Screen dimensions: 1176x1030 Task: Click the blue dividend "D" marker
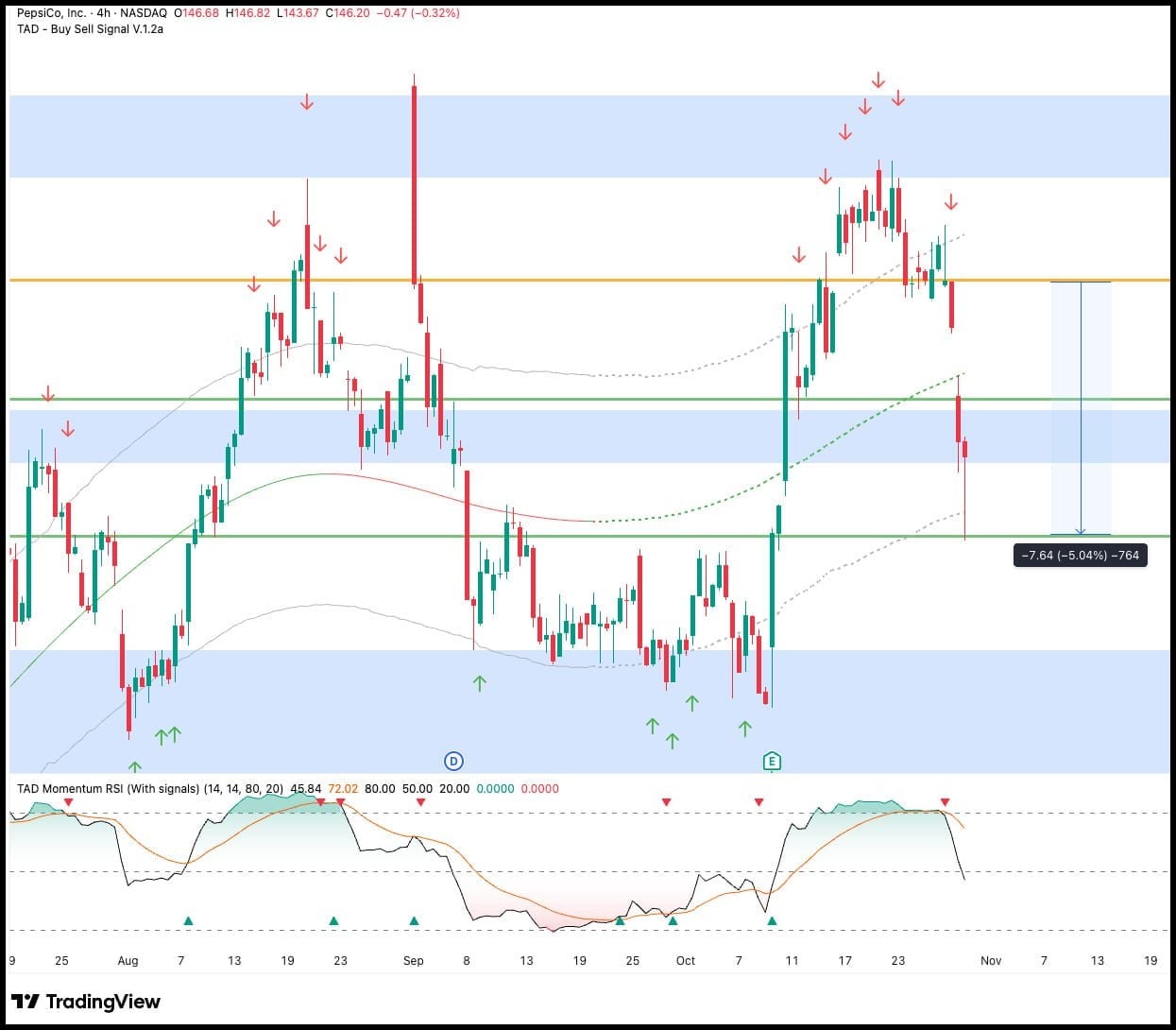(x=454, y=761)
